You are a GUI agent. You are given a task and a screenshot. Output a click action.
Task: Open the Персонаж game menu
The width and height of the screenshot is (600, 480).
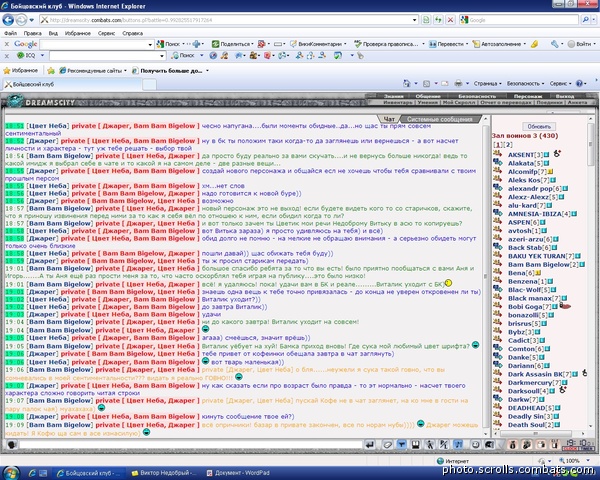point(528,96)
